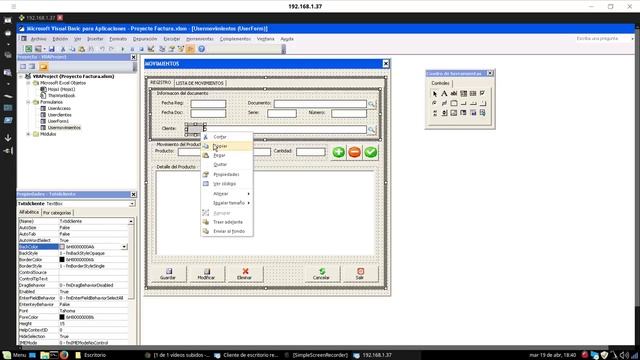Click View Object icon in Project panel
Viewport: 640px width, 360px height.
tap(32, 67)
